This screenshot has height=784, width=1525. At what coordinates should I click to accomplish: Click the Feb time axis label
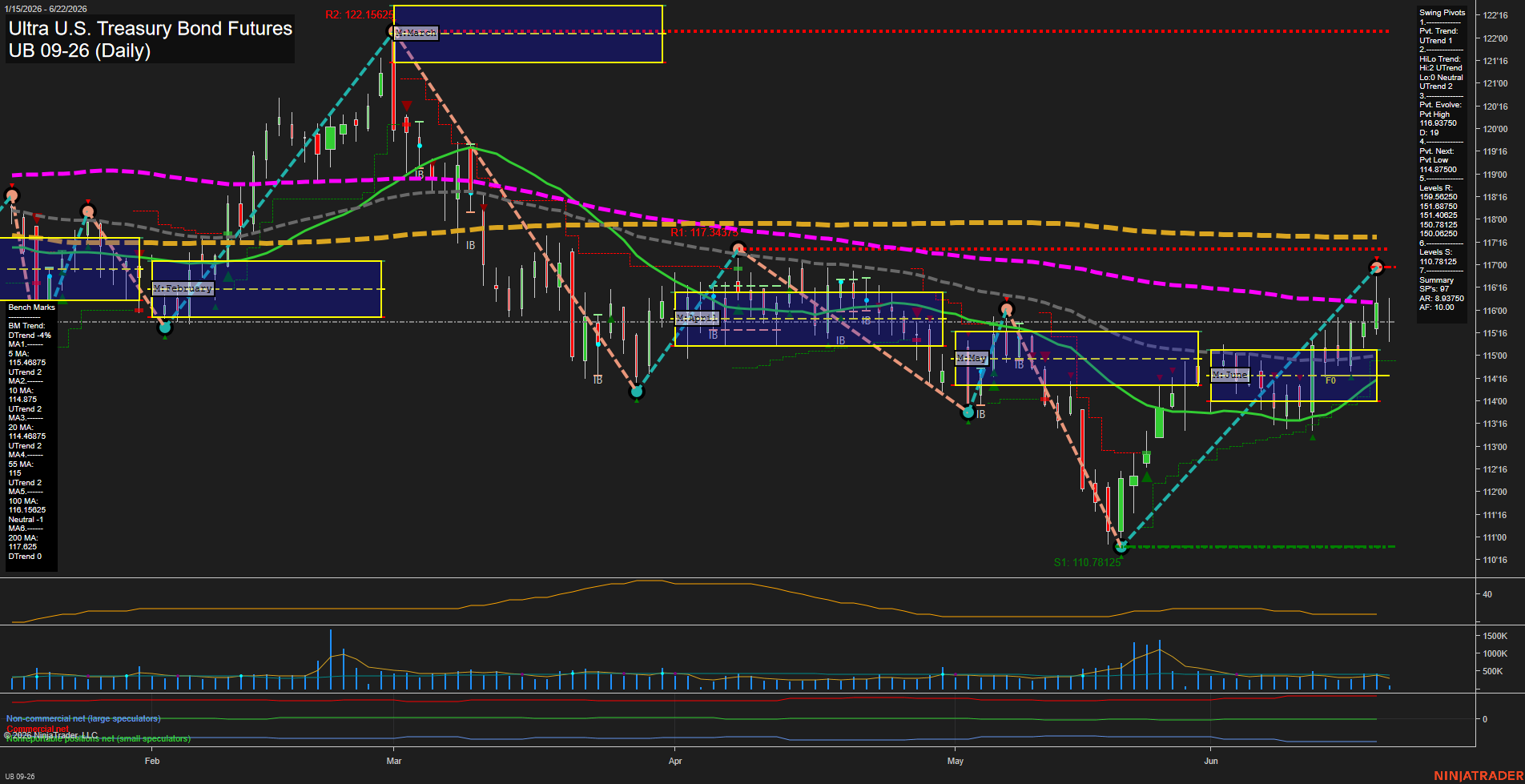(x=151, y=761)
